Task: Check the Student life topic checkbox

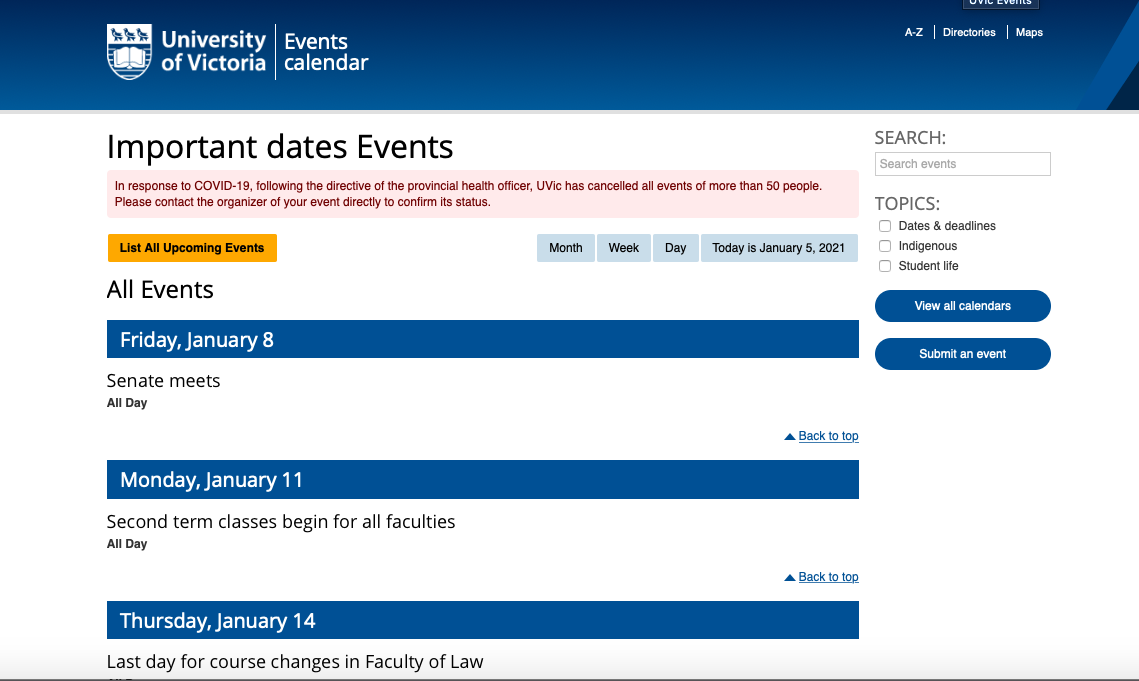Action: 885,266
